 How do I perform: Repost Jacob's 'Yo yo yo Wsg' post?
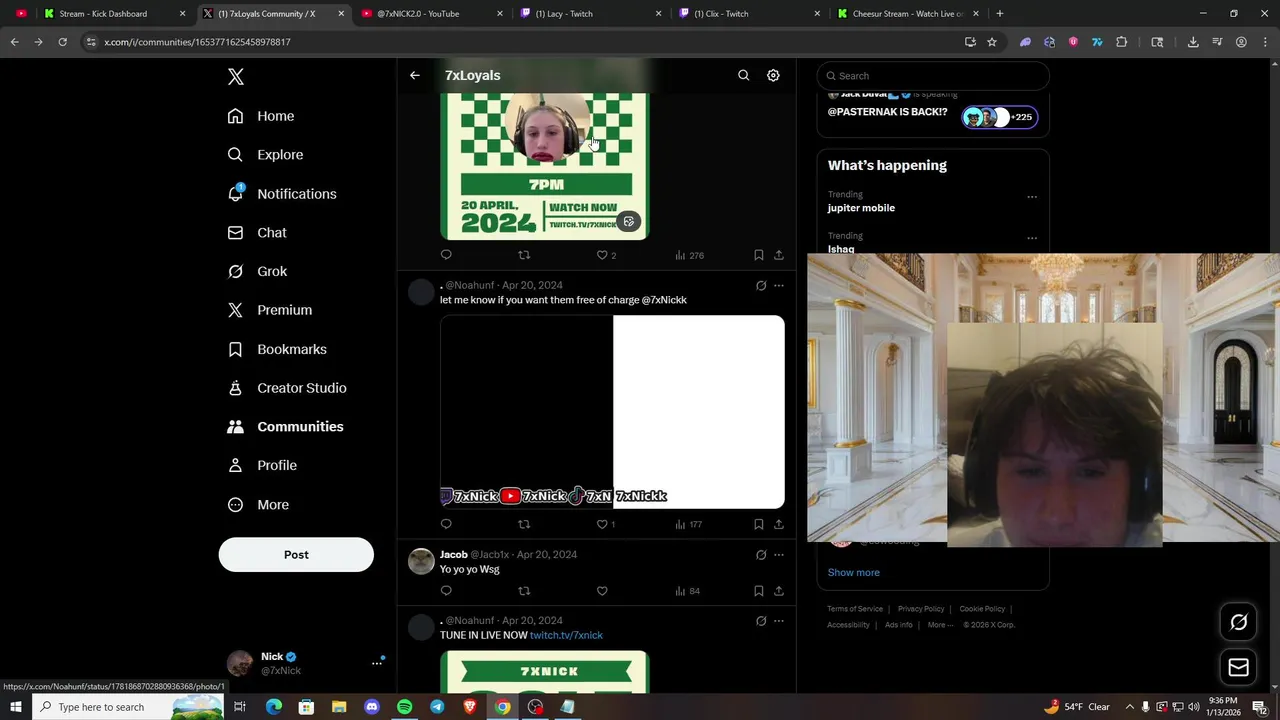524,591
